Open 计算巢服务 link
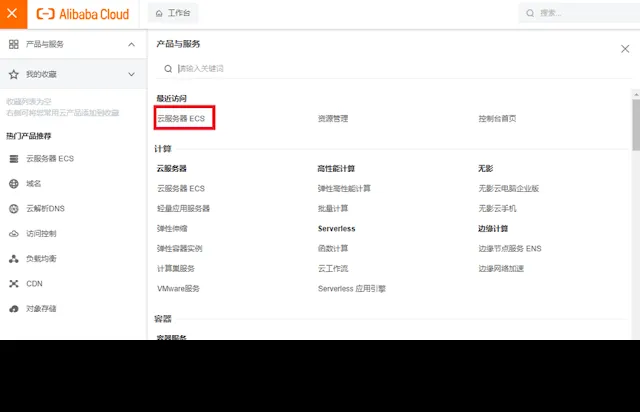The height and width of the screenshot is (412, 640). coord(176,268)
